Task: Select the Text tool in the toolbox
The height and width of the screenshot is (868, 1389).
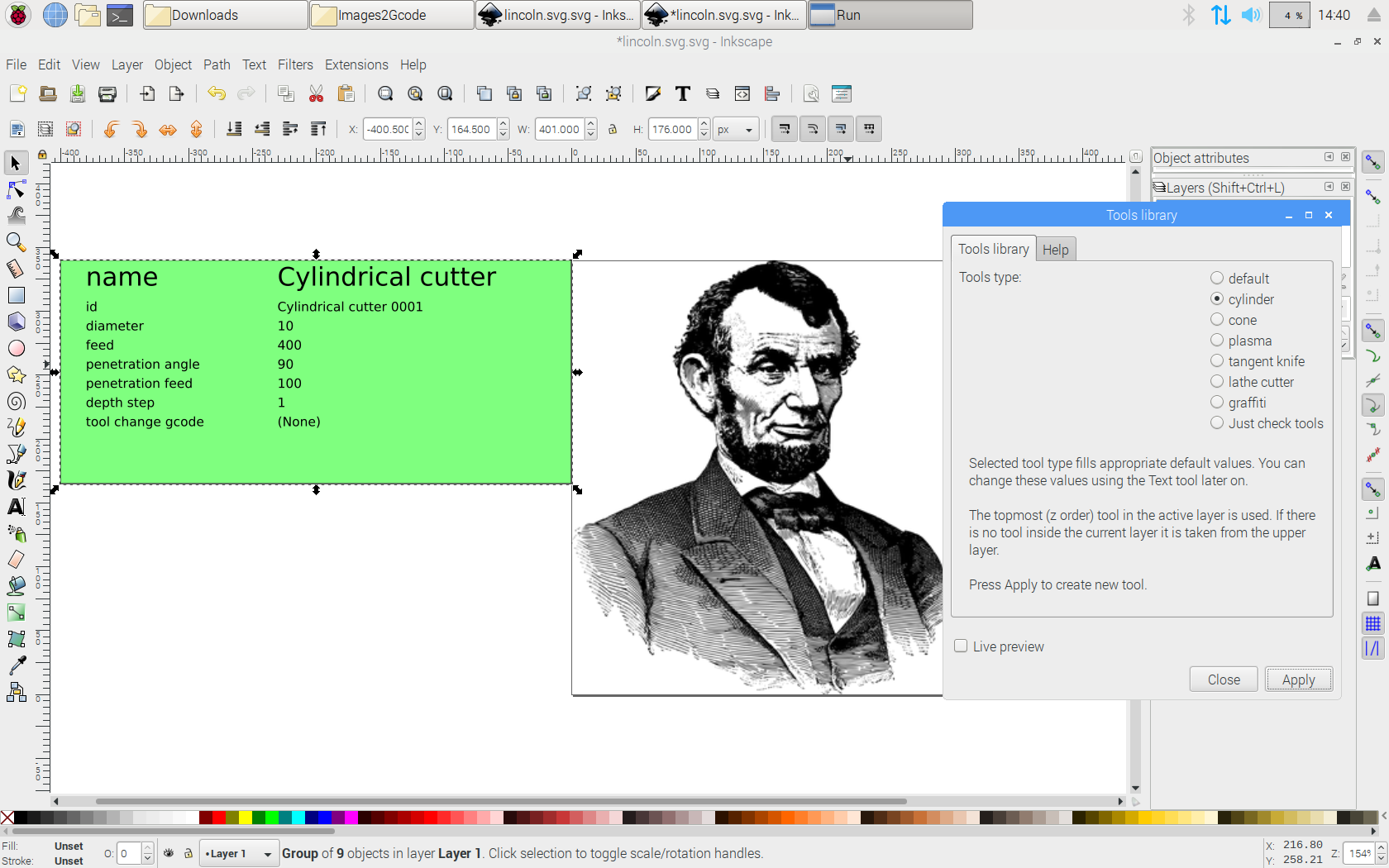Action: click(16, 507)
